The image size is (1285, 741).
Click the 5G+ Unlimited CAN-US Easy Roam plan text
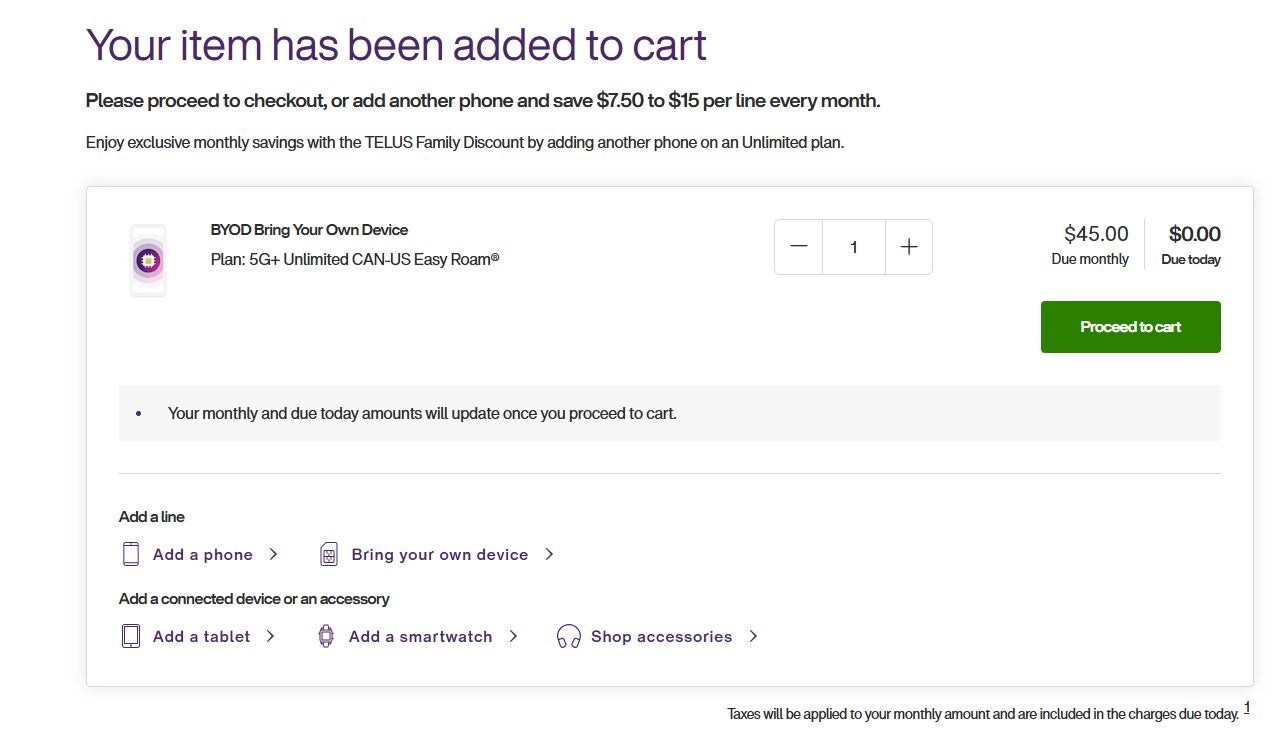(355, 260)
